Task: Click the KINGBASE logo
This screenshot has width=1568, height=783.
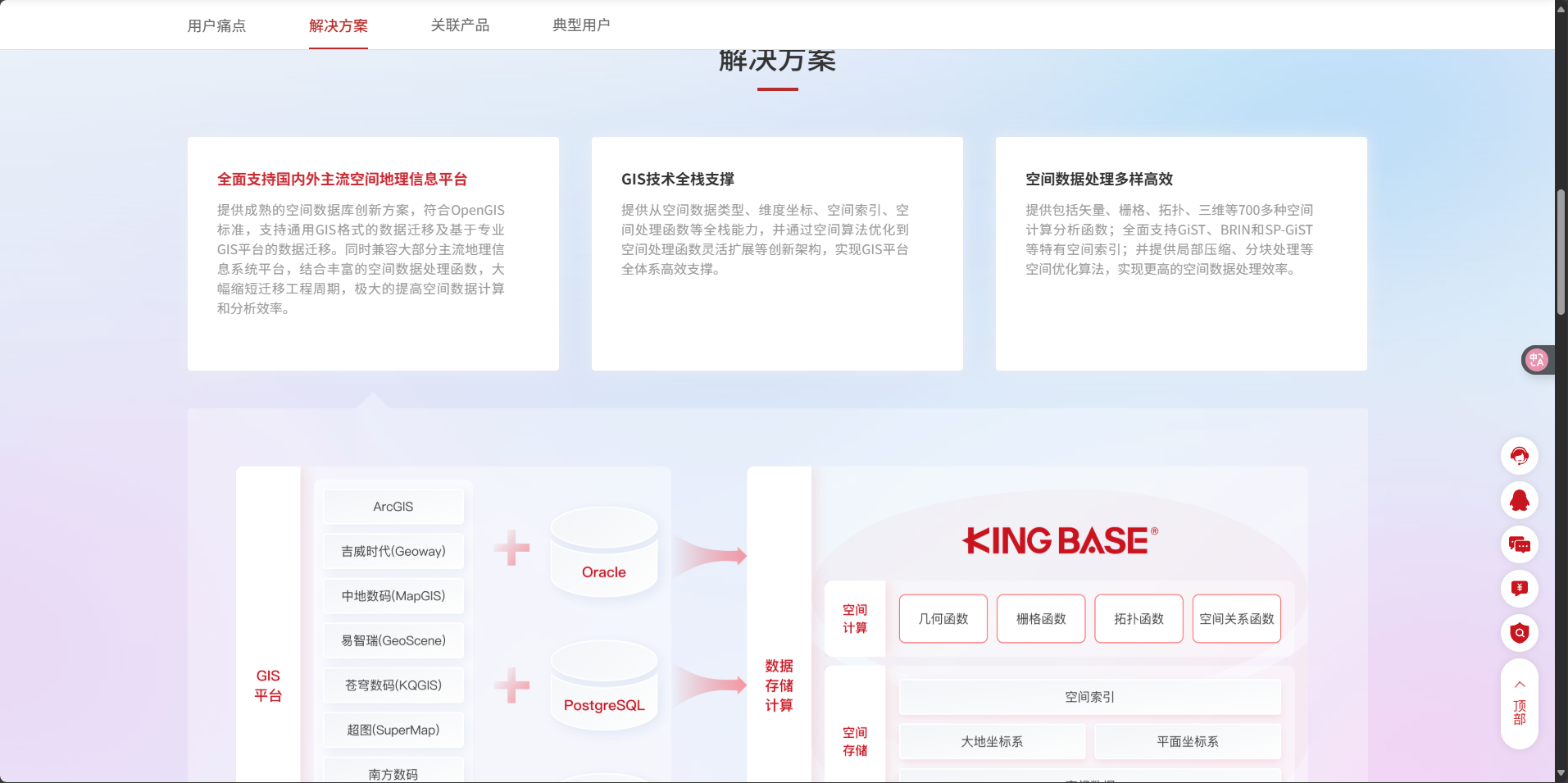Action: 1060,540
